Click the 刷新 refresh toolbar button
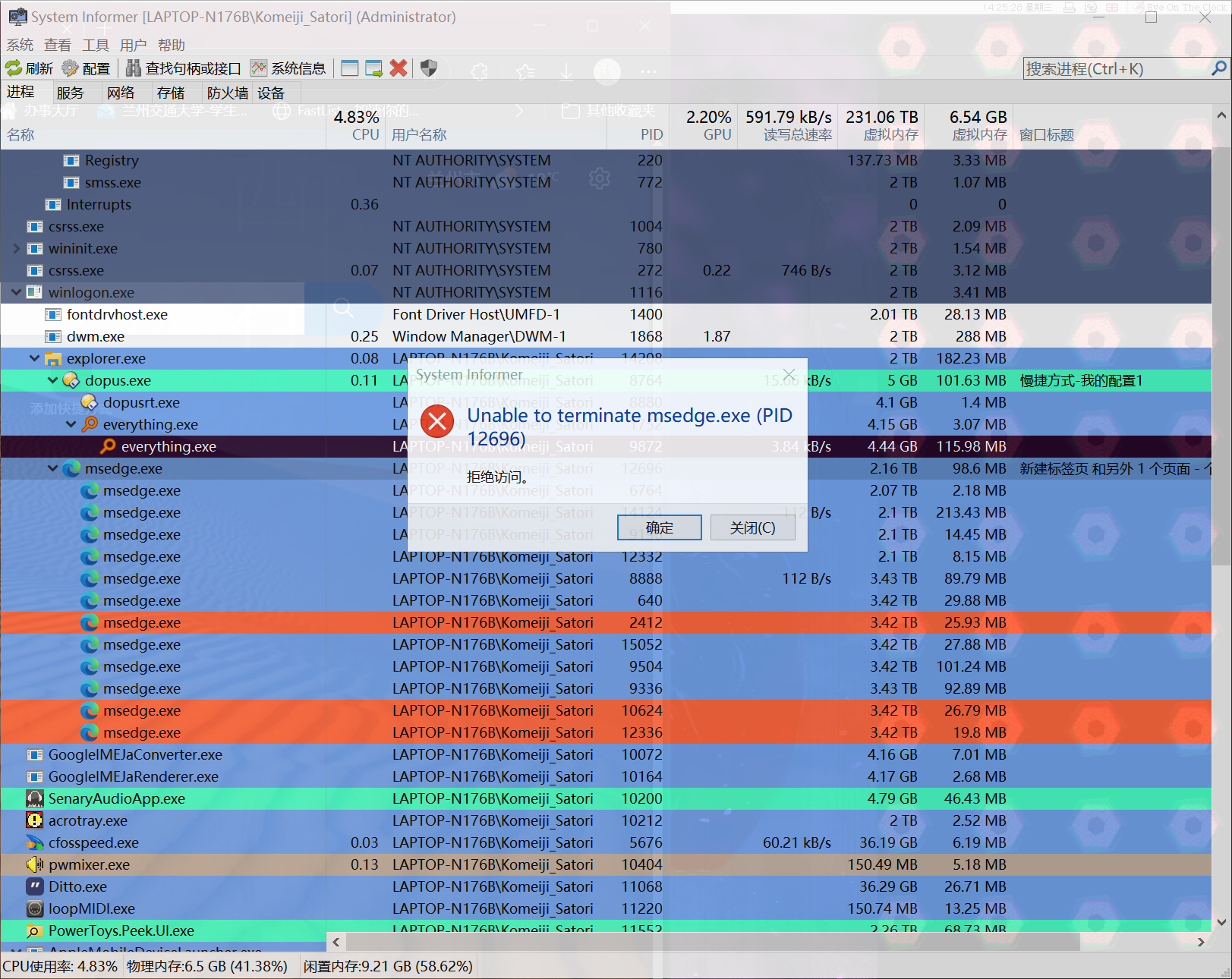The height and width of the screenshot is (979, 1232). point(30,68)
